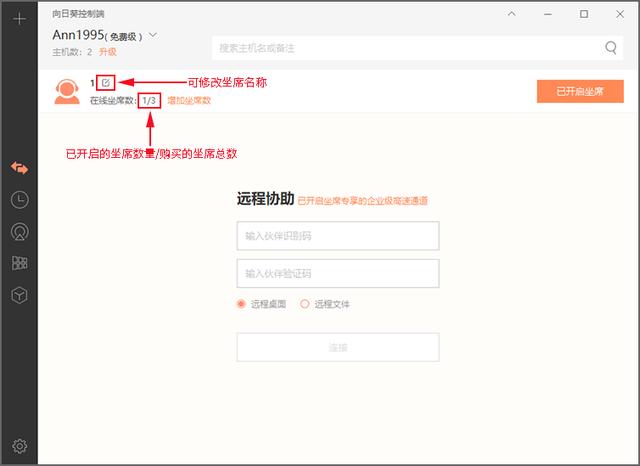Collapse the header with up chevron
Screen dimensions: 640x466
point(511,14)
